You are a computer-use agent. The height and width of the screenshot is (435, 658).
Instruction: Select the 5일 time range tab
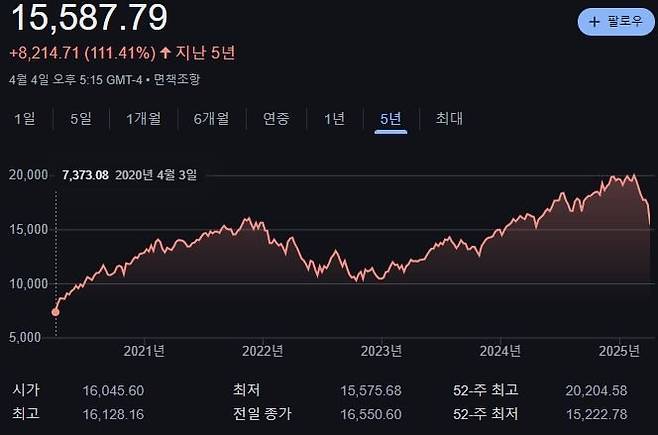[x=81, y=119]
